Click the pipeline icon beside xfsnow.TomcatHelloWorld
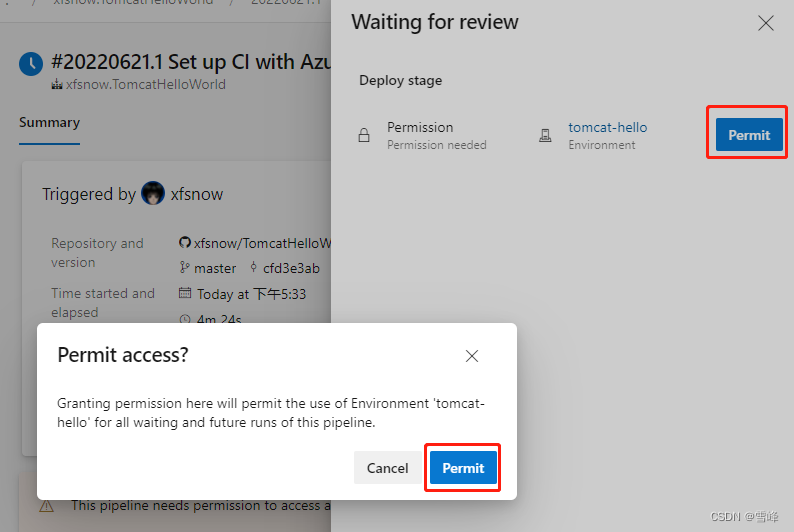 tap(57, 85)
